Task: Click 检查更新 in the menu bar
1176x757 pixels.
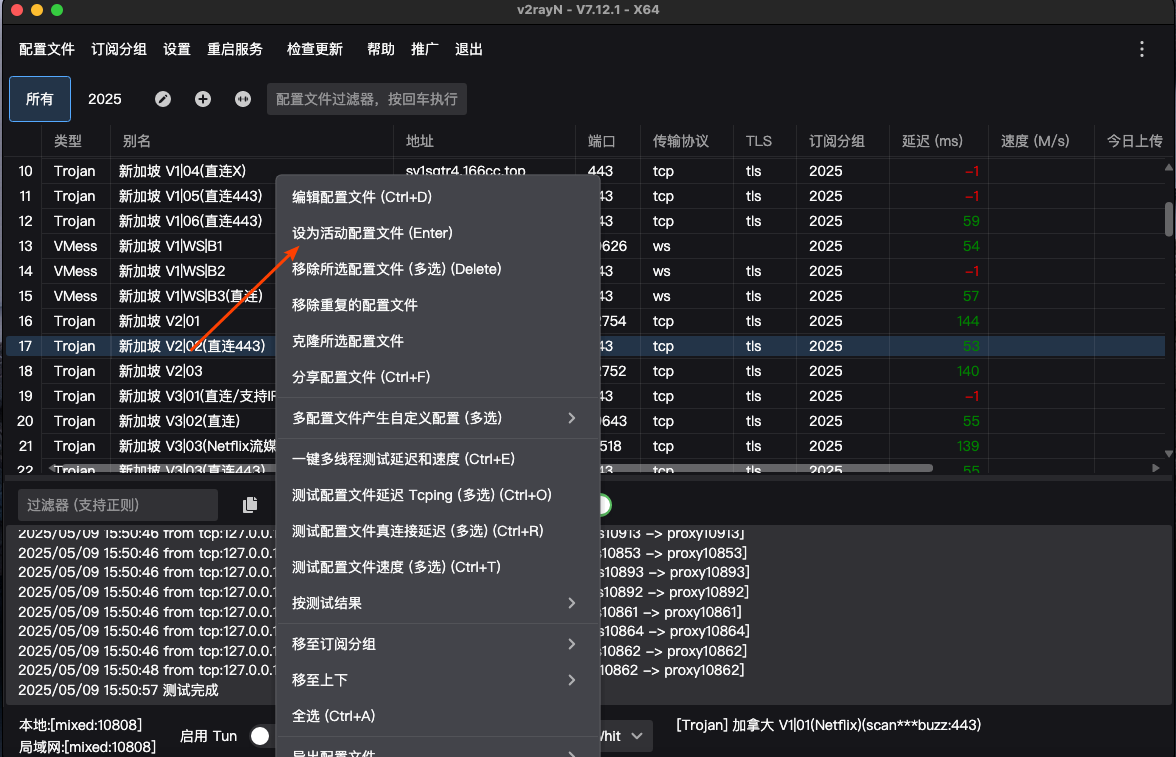Action: pyautogui.click(x=315, y=50)
